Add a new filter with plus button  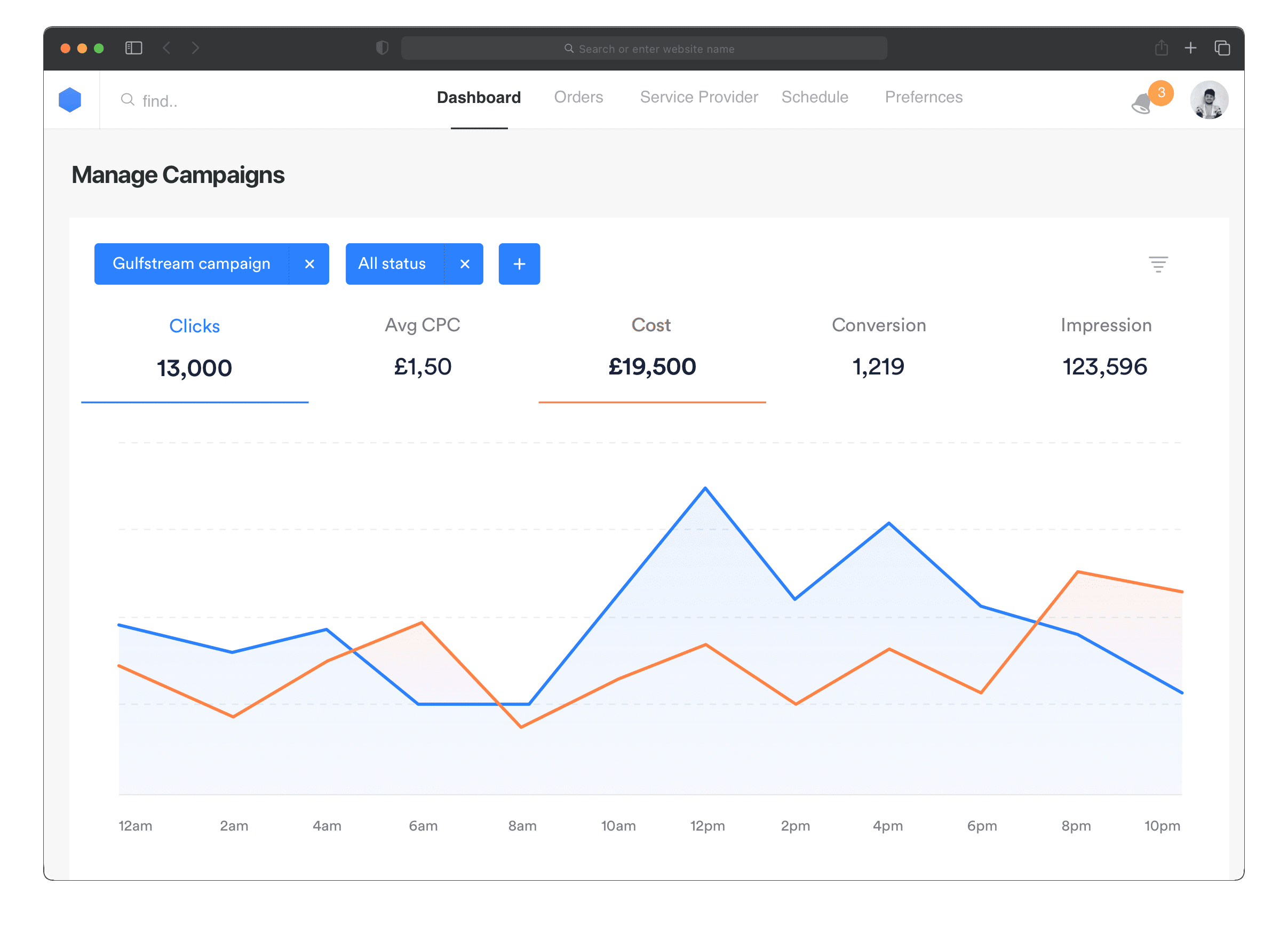(x=520, y=264)
